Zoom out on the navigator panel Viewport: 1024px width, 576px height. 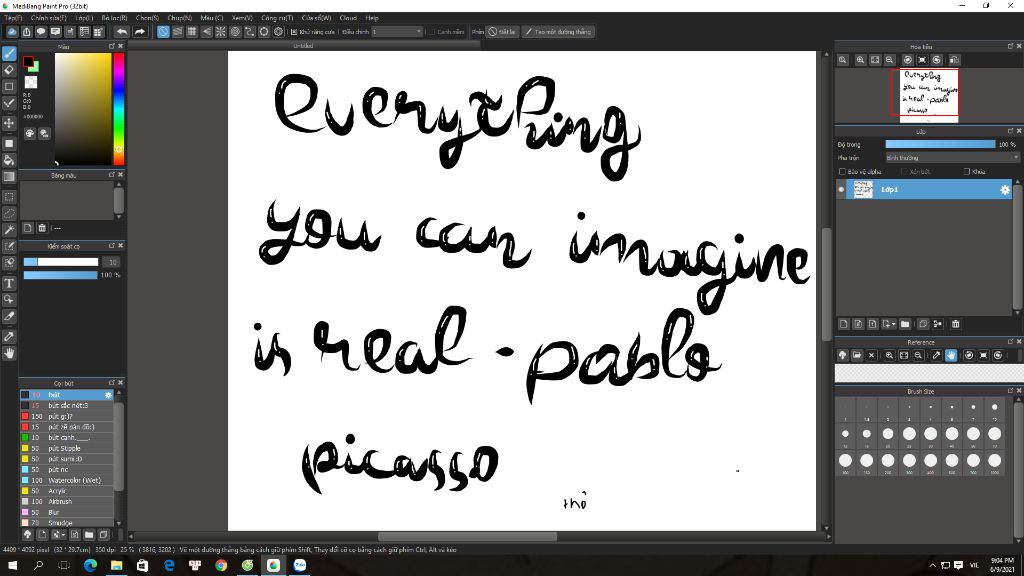click(889, 60)
